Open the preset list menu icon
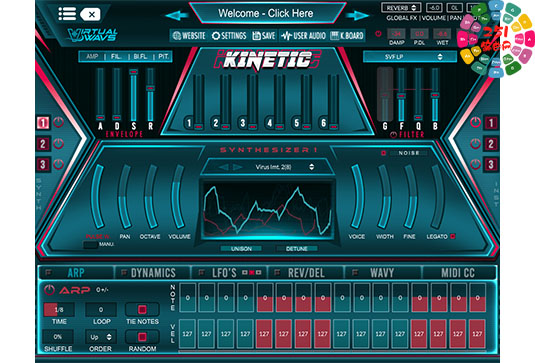This screenshot has width=535, height=363. point(67,14)
